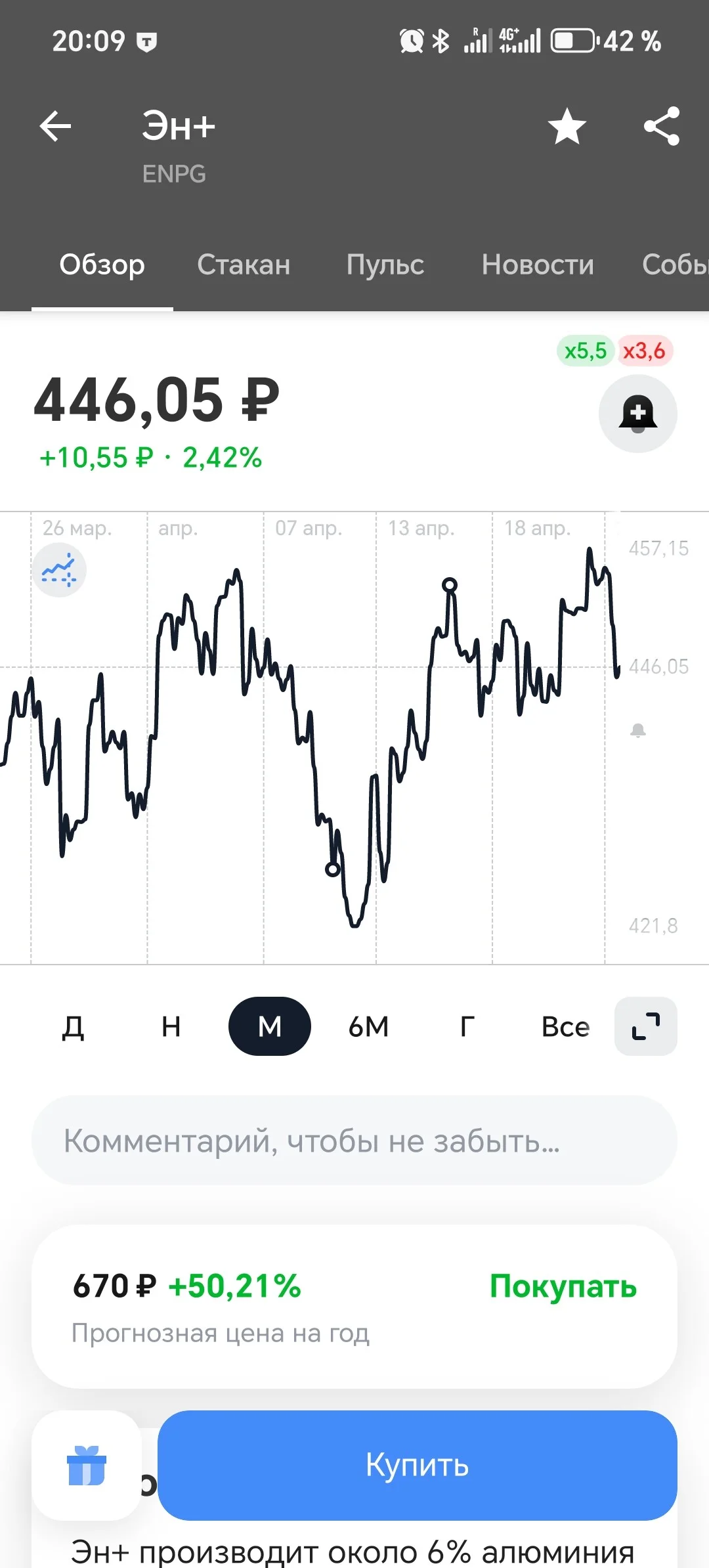
Task: Select the short leverage x3,6 badge
Action: pos(644,351)
